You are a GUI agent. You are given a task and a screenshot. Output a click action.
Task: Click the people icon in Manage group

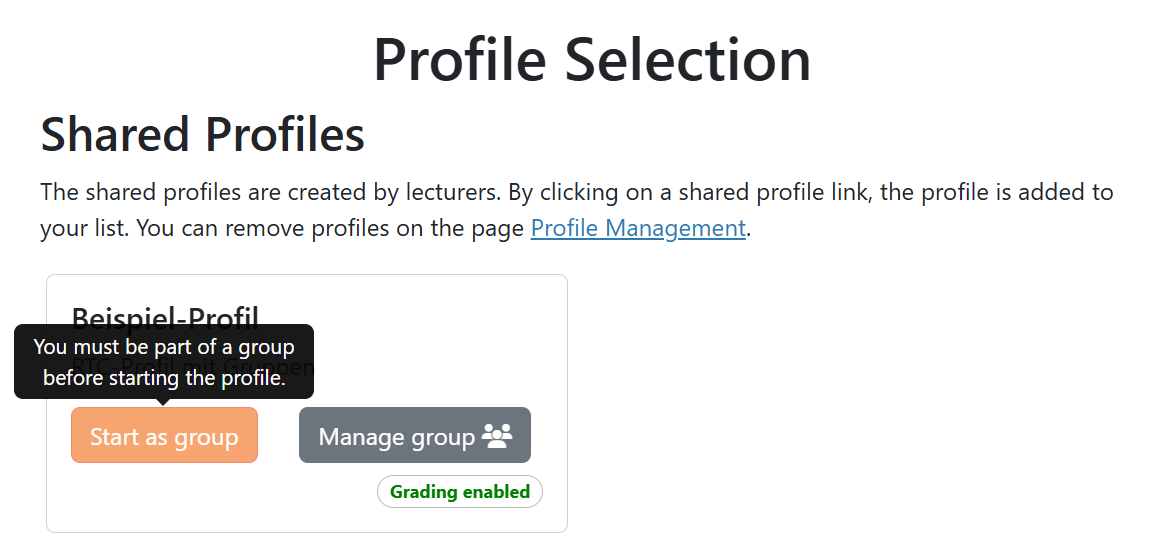497,436
